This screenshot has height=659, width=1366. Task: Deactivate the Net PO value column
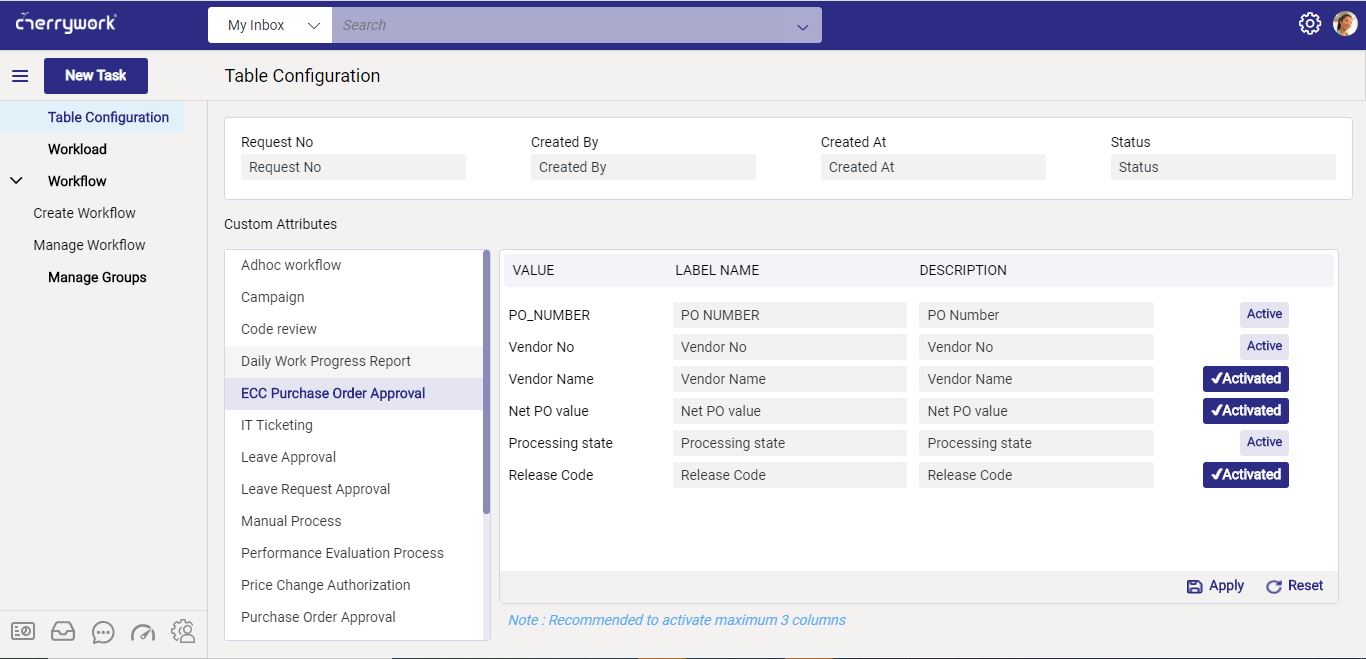1245,411
